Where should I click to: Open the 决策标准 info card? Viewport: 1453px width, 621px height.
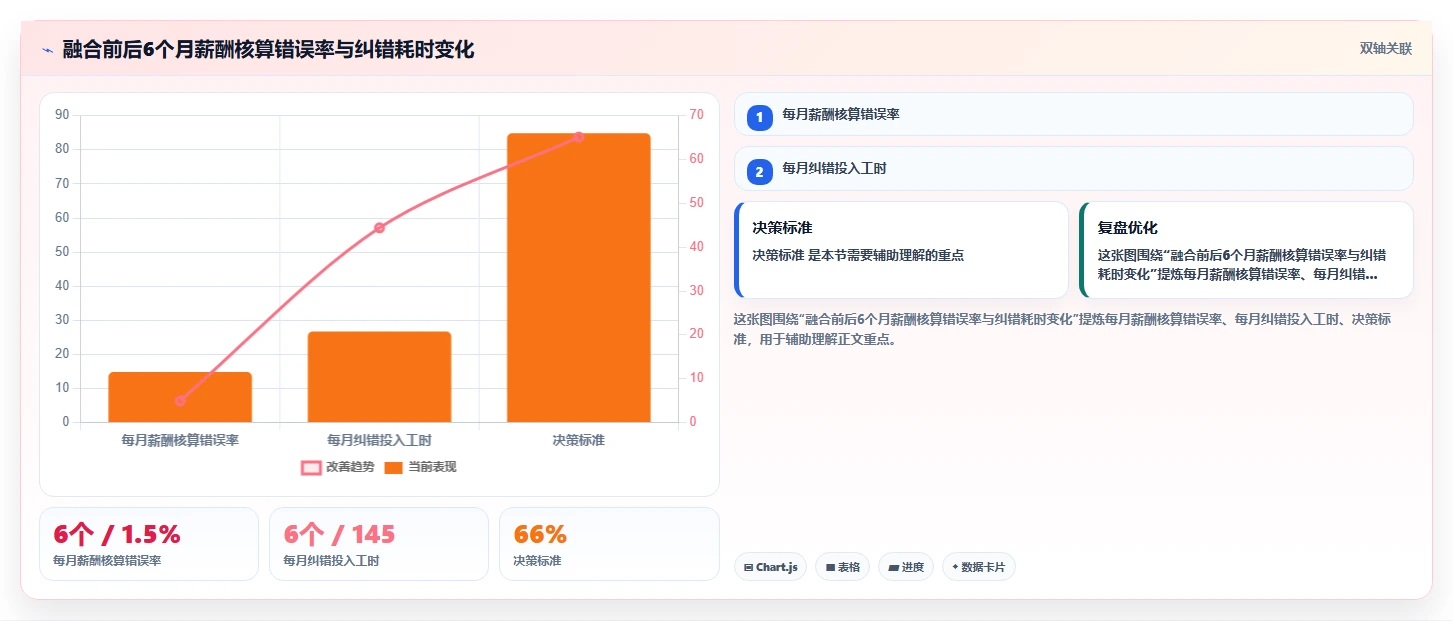901,250
